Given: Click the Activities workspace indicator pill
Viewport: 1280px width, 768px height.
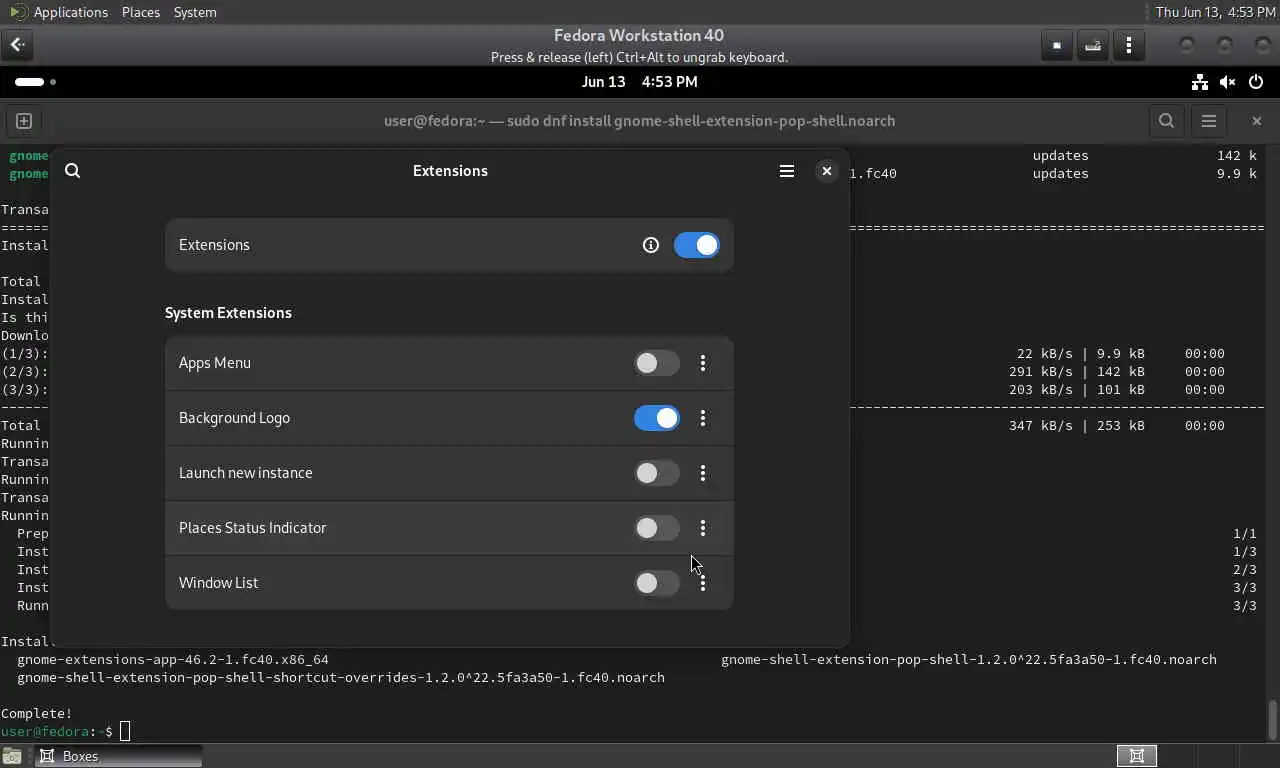Looking at the screenshot, I should pos(36,82).
